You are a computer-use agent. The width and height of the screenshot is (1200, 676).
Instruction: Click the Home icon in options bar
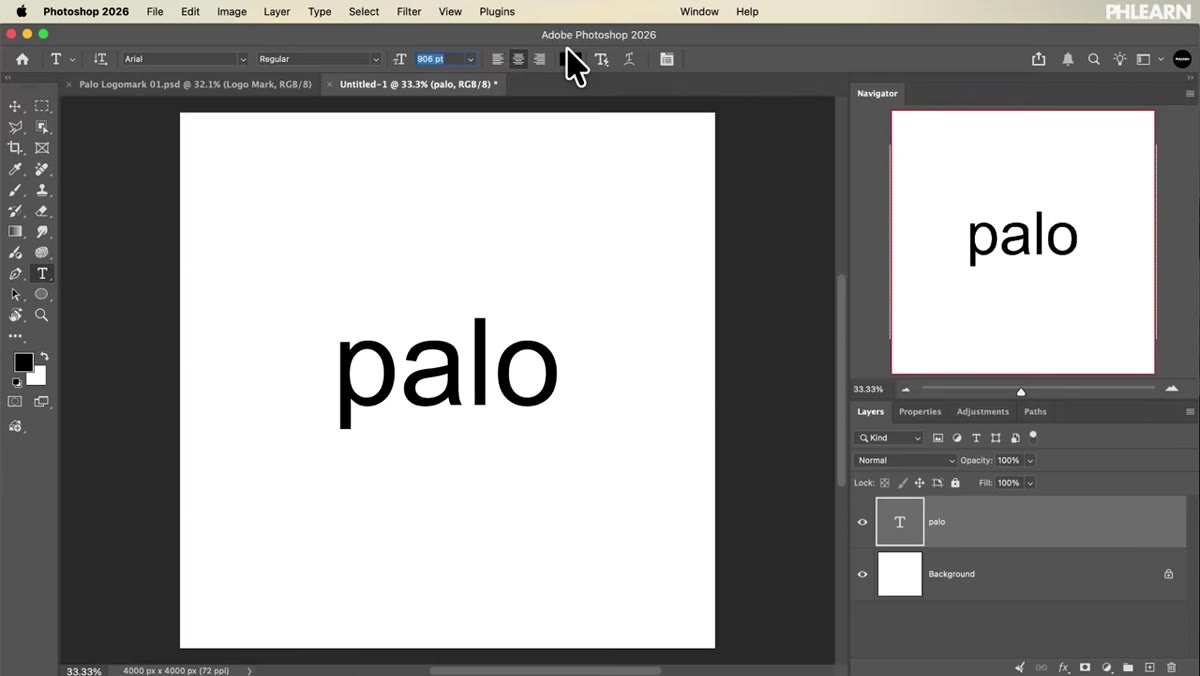coord(22,59)
